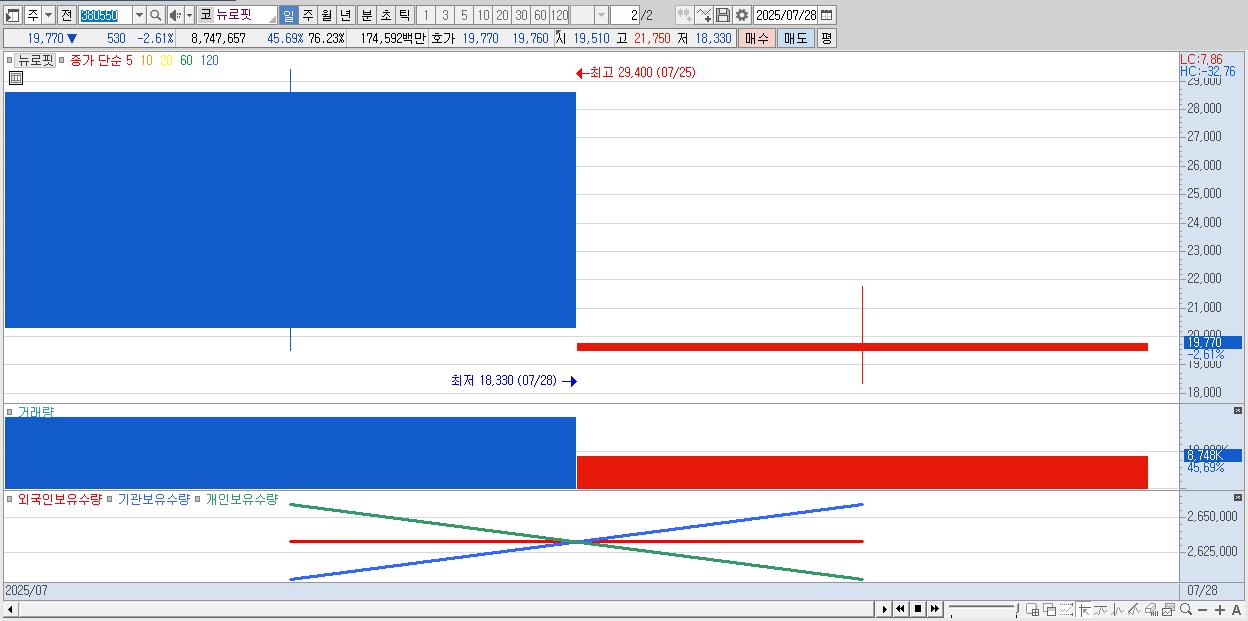Click the 외국인보유수량 red legend marker
This screenshot has width=1248, height=621.
pos(12,499)
